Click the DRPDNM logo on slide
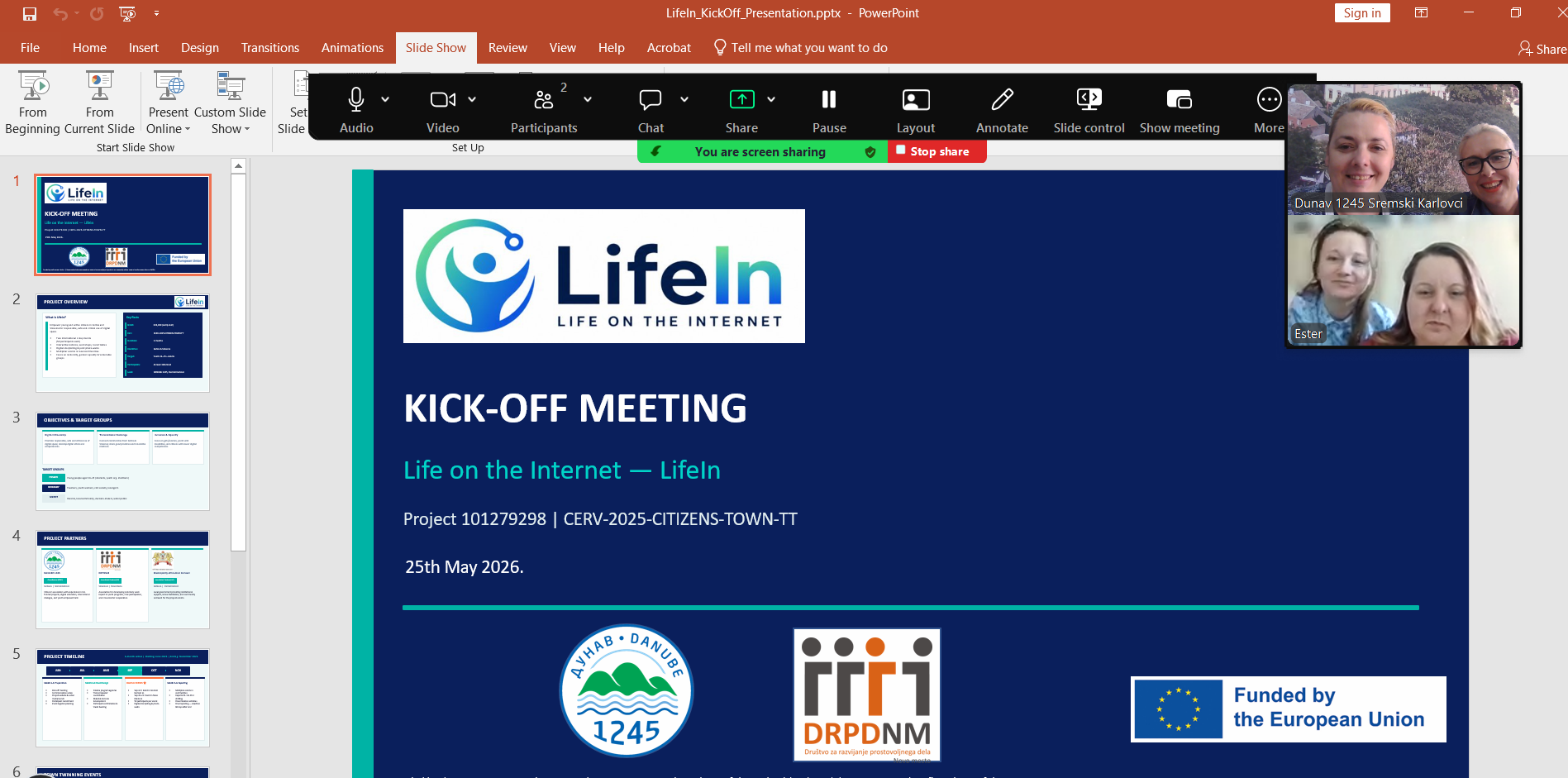The width and height of the screenshot is (1568, 778). pos(867,694)
